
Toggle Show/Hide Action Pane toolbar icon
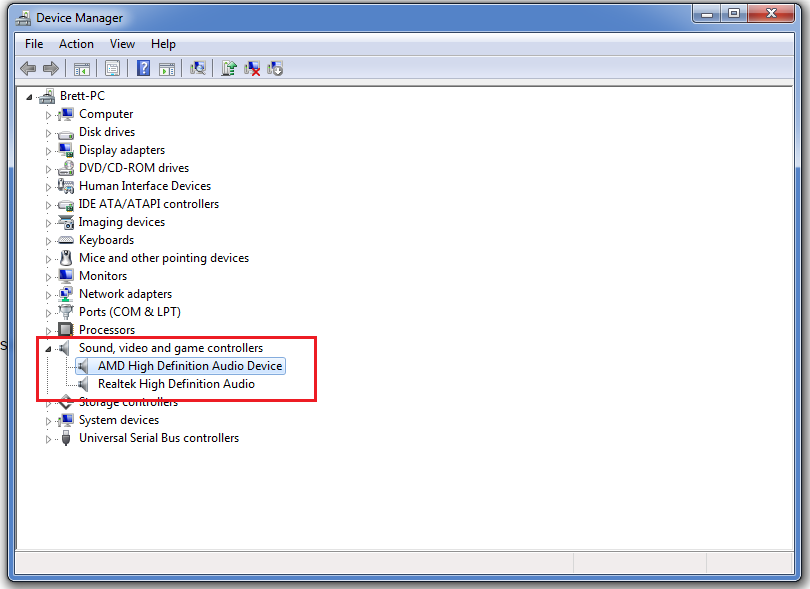[167, 68]
